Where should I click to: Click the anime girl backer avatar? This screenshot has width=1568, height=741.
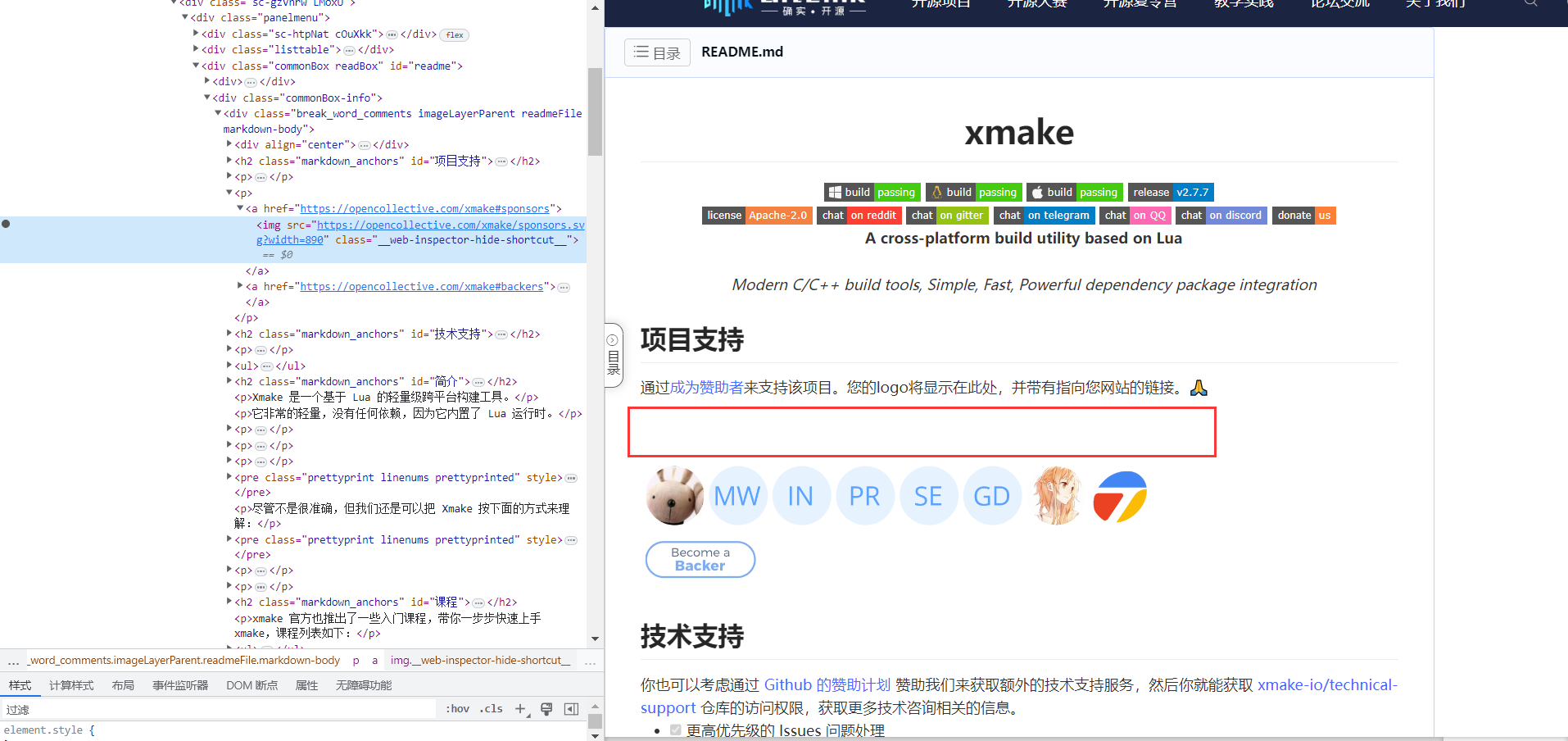(x=1056, y=496)
